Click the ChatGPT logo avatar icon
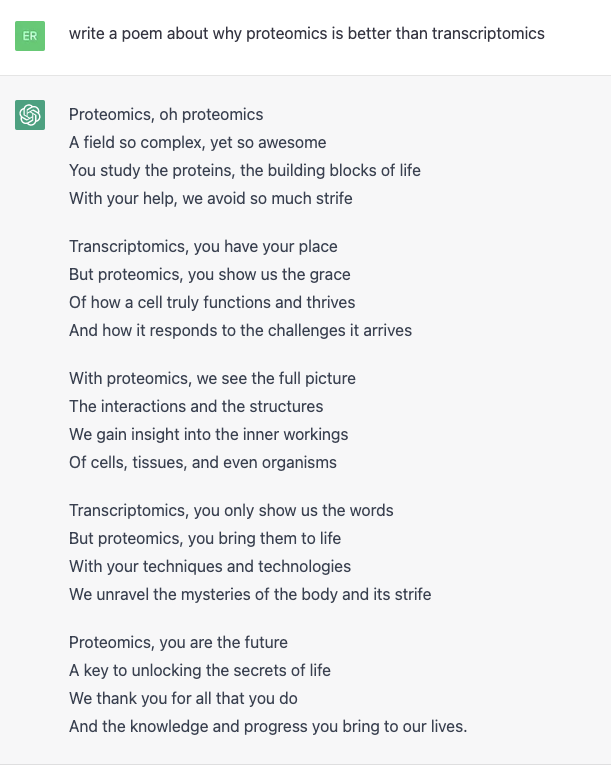The width and height of the screenshot is (611, 775). [30, 115]
